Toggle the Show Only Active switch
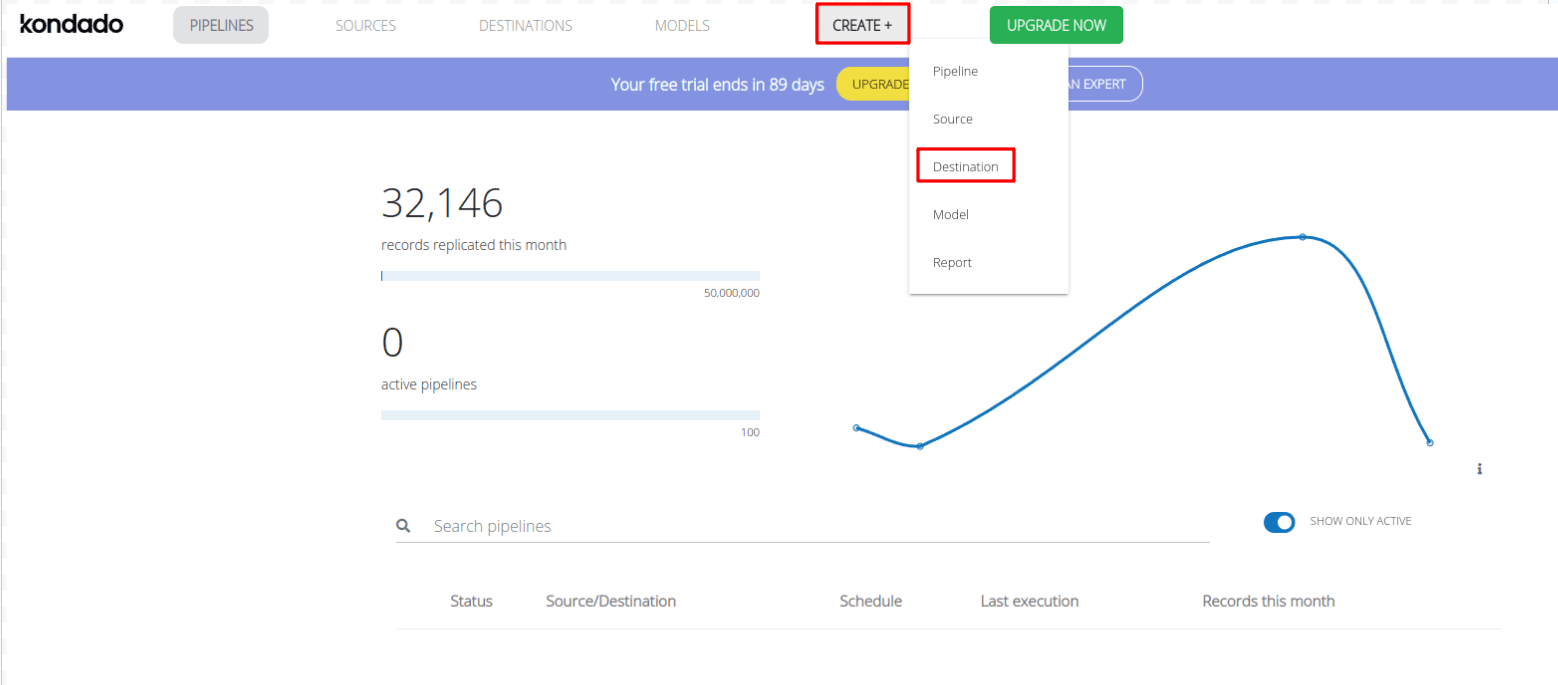The image size is (1558, 685). point(1279,522)
